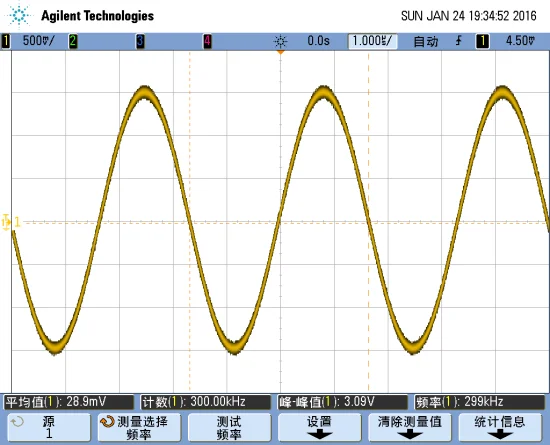Click the rising edge trigger icon
Screen dimensions: 550x445
(x=458, y=41)
